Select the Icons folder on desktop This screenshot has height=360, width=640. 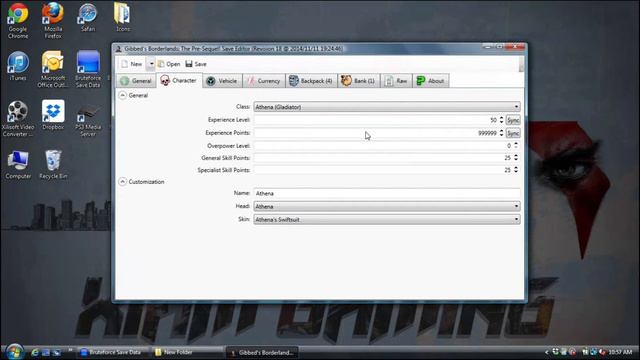click(122, 18)
